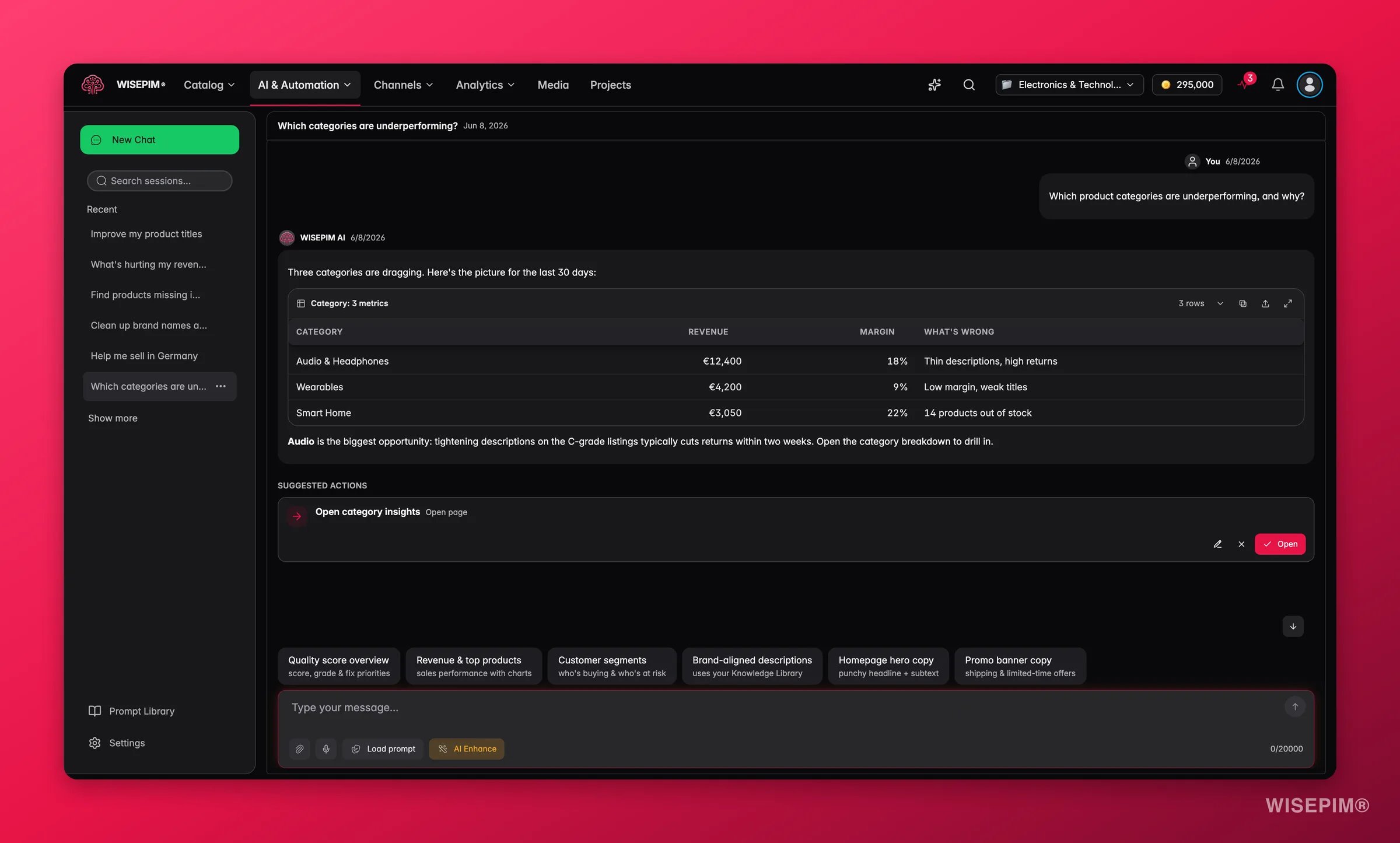
Task: Click AI Enhance button
Action: [x=467, y=748]
